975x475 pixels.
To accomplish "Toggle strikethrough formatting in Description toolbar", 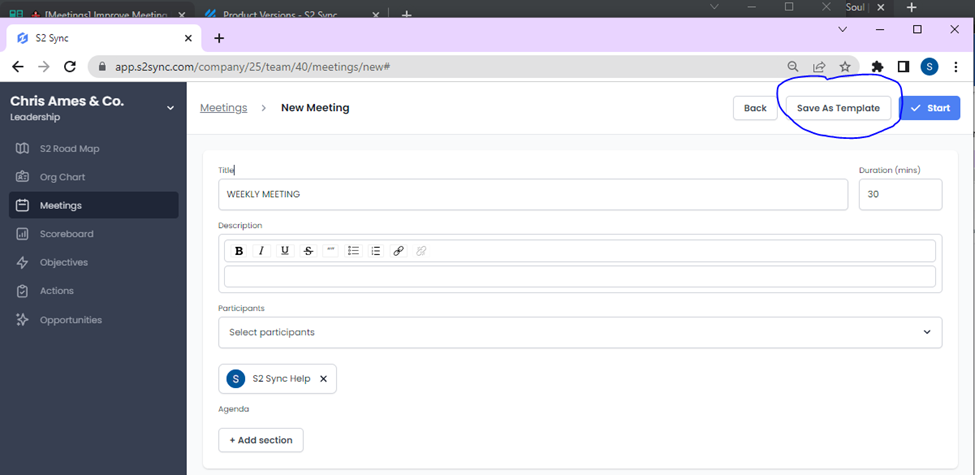I will pos(308,251).
